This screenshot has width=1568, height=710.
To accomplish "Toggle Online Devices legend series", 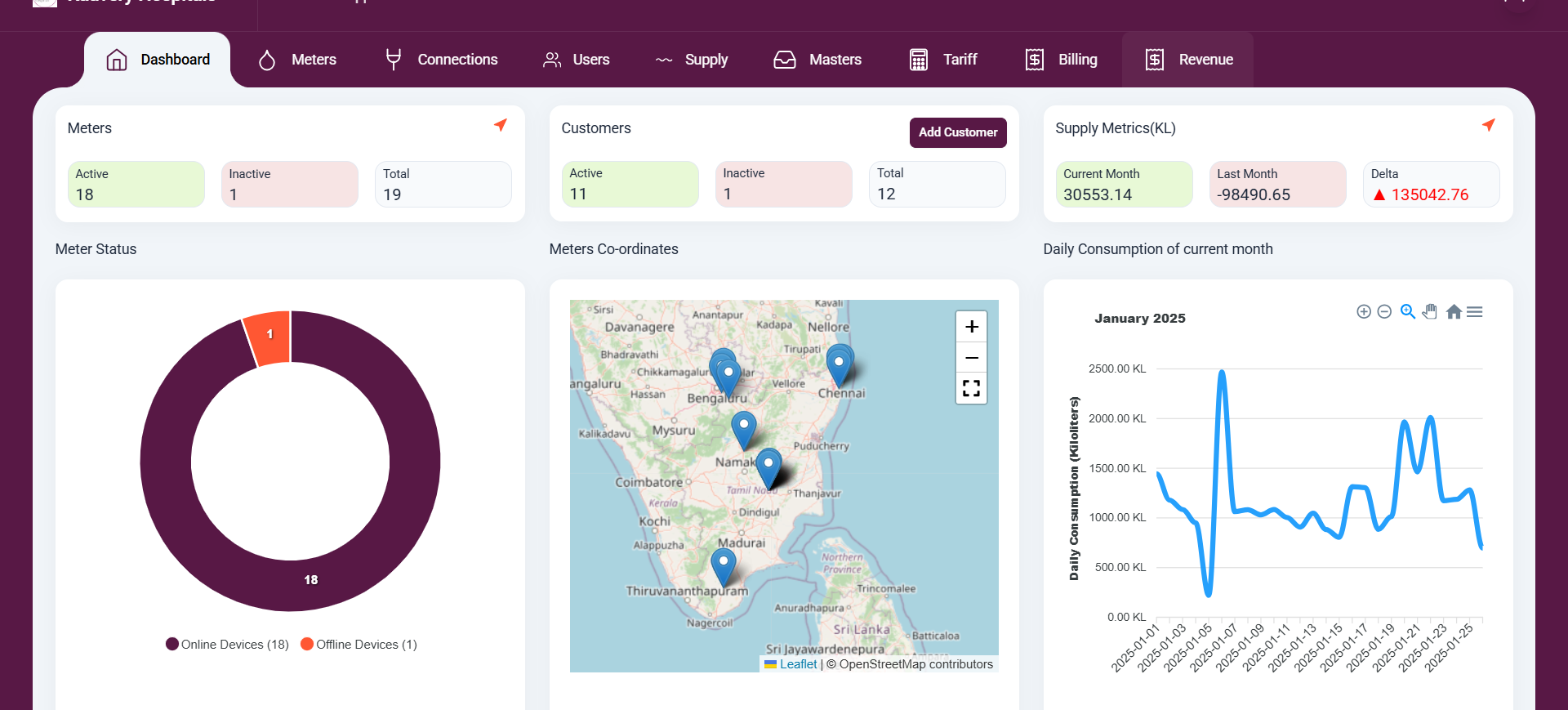I will click(x=227, y=645).
